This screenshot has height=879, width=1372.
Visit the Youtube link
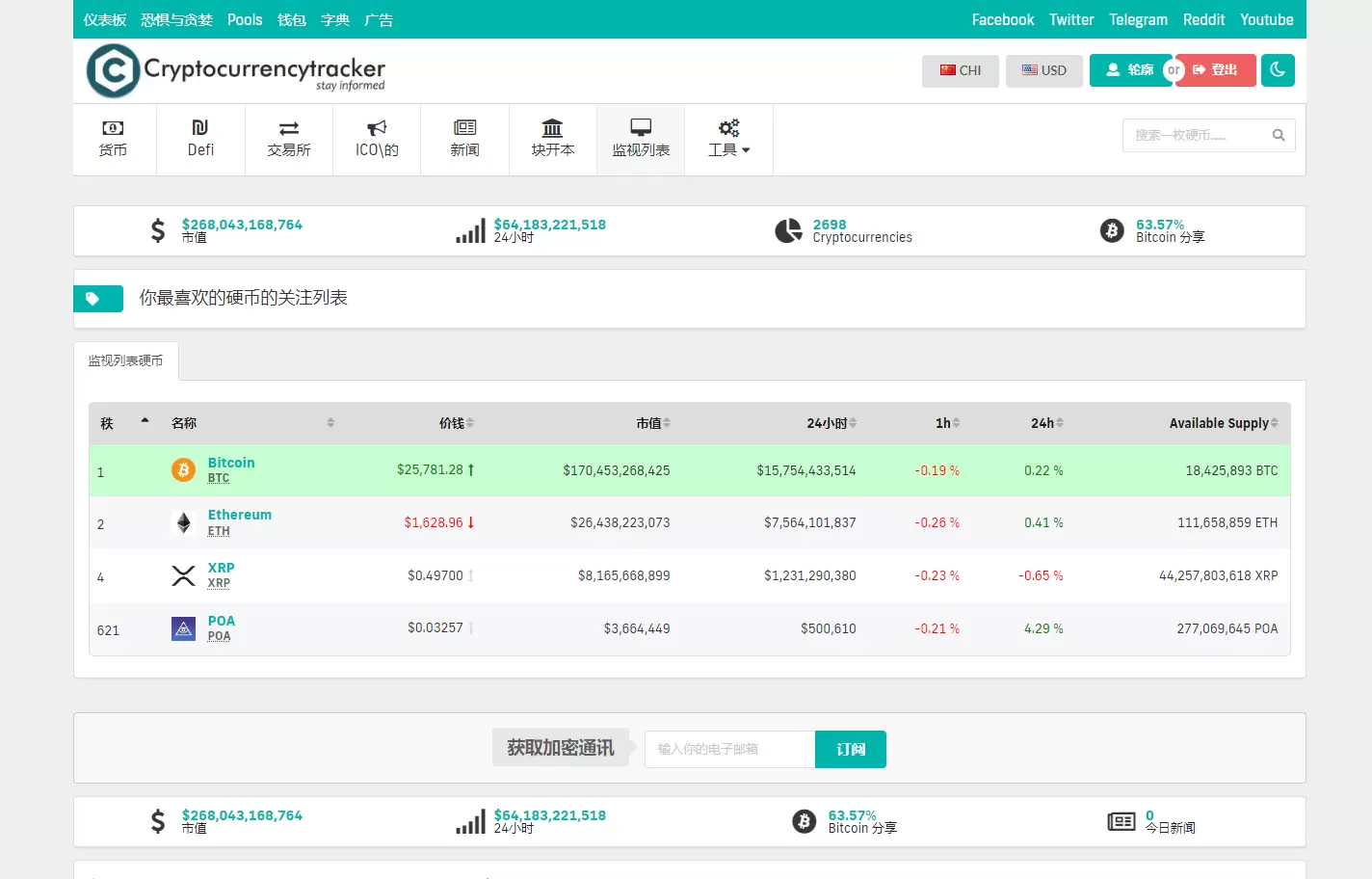tap(1267, 19)
